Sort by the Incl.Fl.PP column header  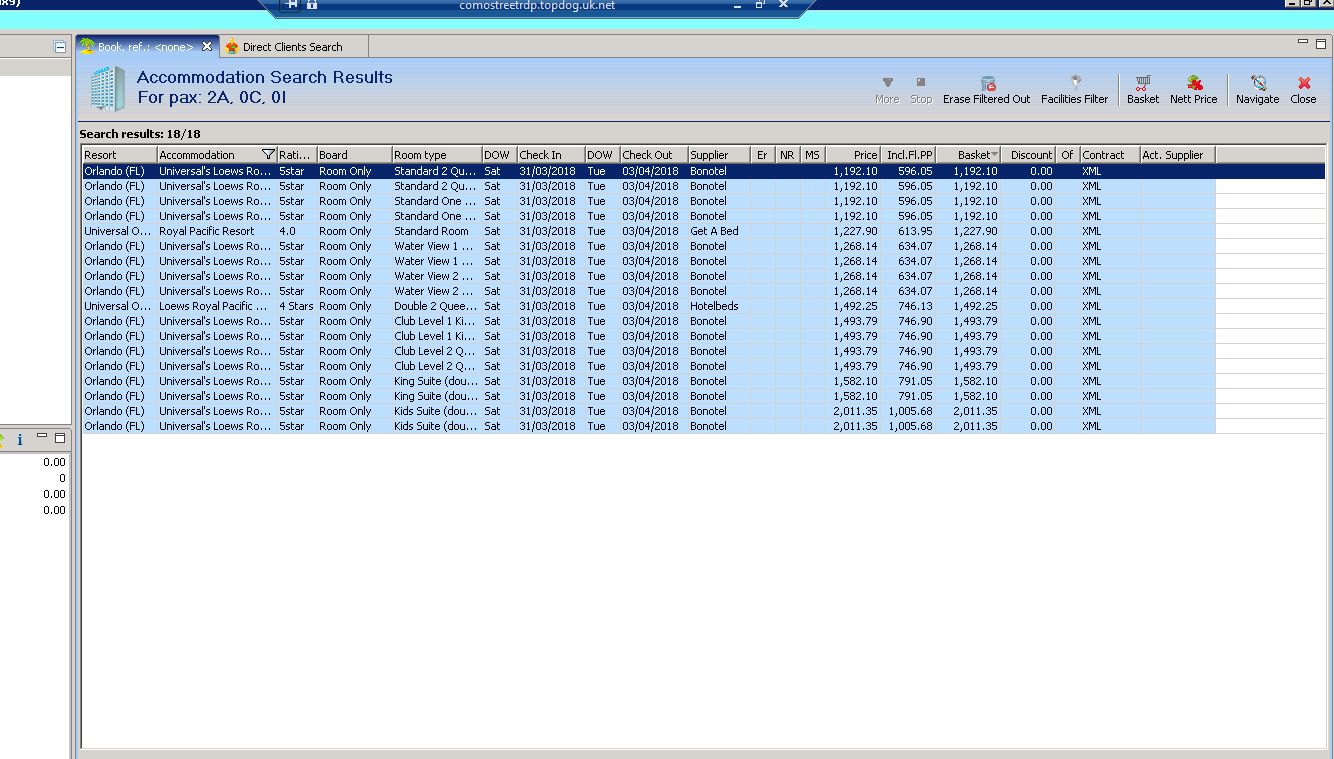tap(908, 155)
